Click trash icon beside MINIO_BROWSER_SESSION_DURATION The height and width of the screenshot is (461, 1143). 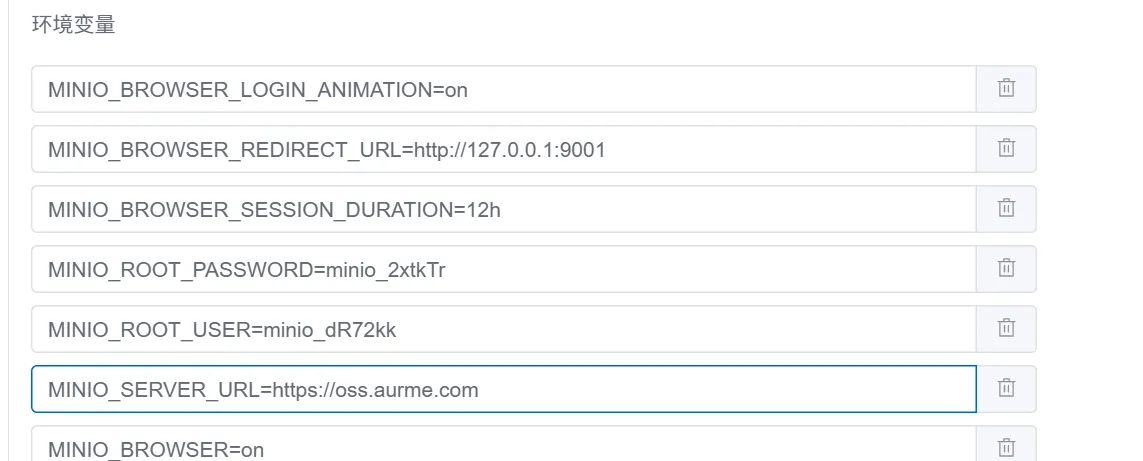pos(1006,209)
